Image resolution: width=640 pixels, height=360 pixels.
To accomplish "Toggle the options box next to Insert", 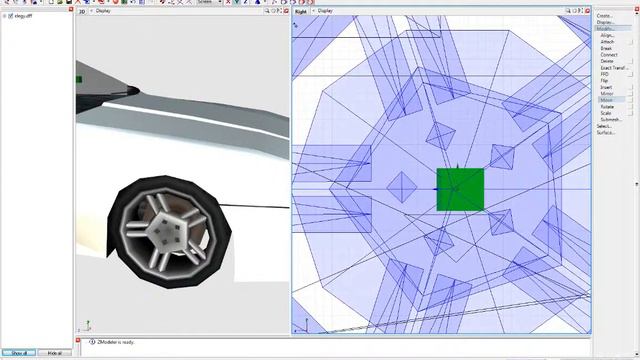I will point(630,87).
